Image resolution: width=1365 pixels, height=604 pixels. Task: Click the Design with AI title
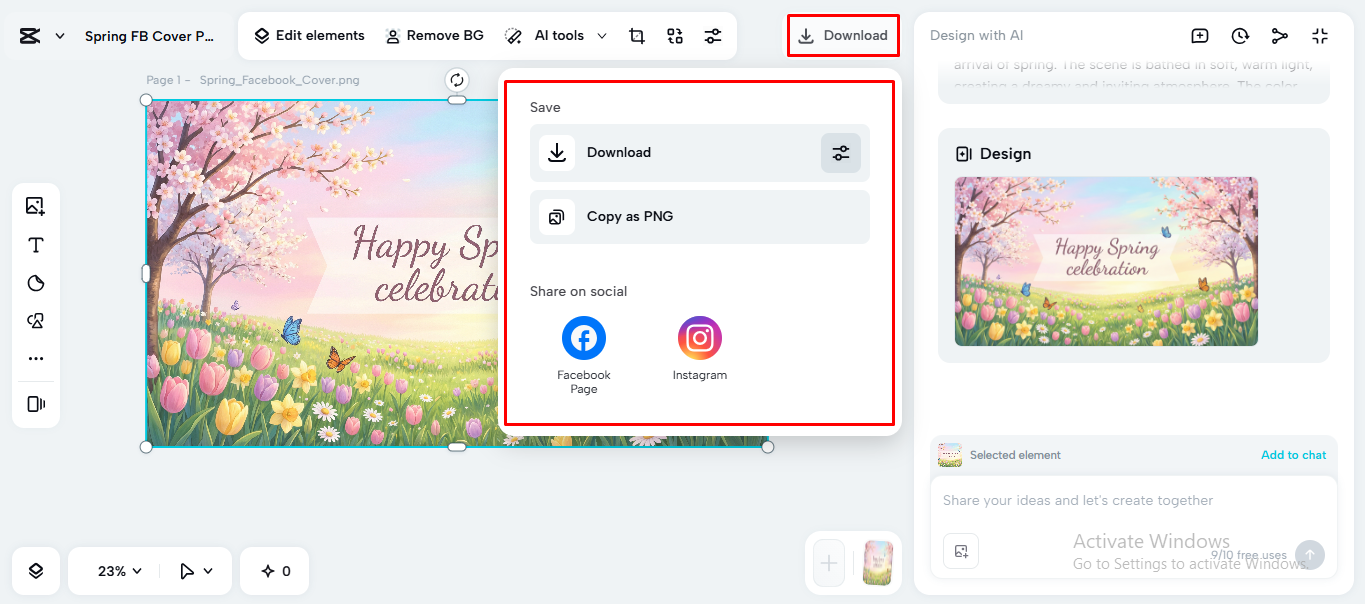coord(977,36)
